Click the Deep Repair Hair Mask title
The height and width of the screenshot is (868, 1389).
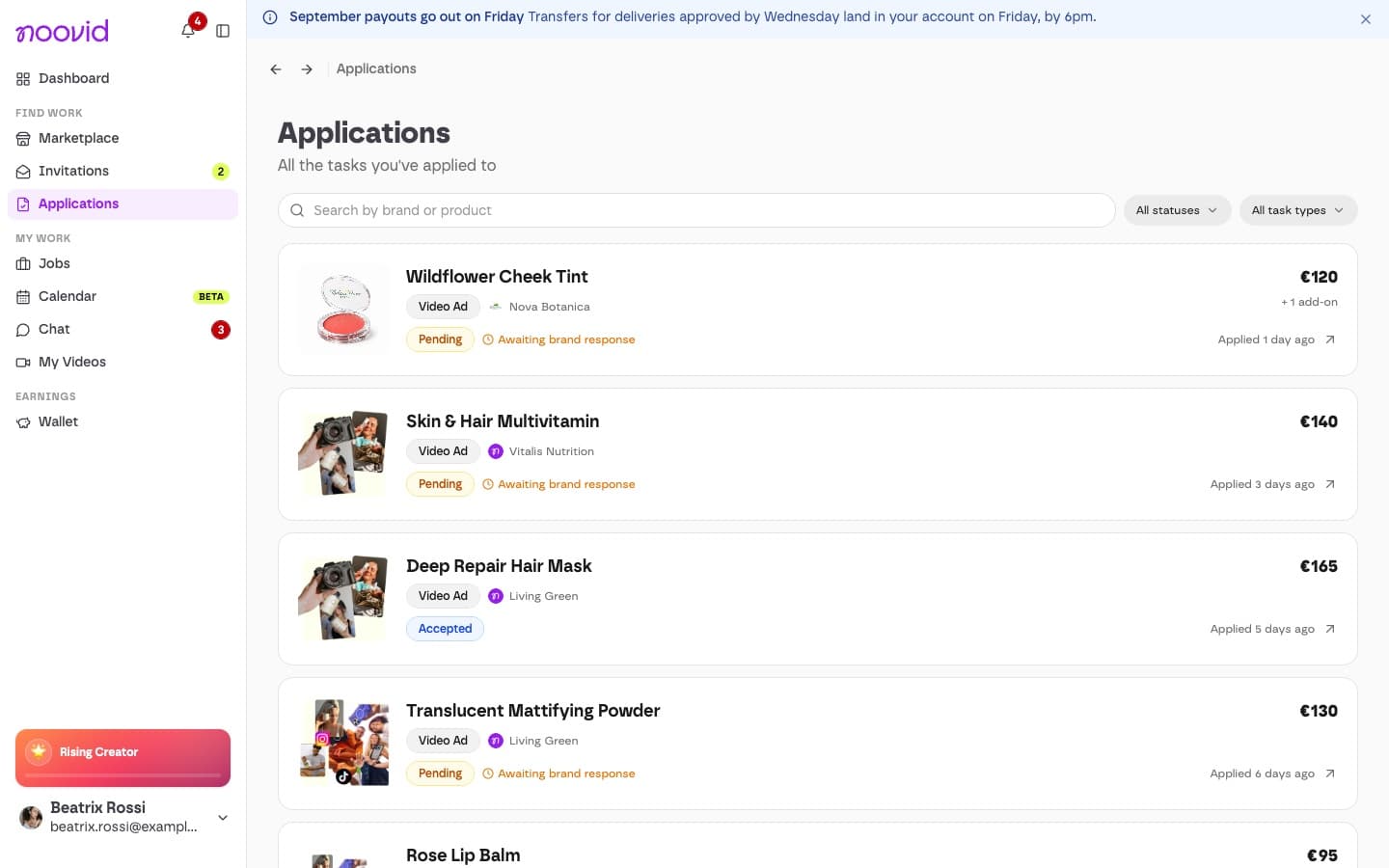[499, 566]
